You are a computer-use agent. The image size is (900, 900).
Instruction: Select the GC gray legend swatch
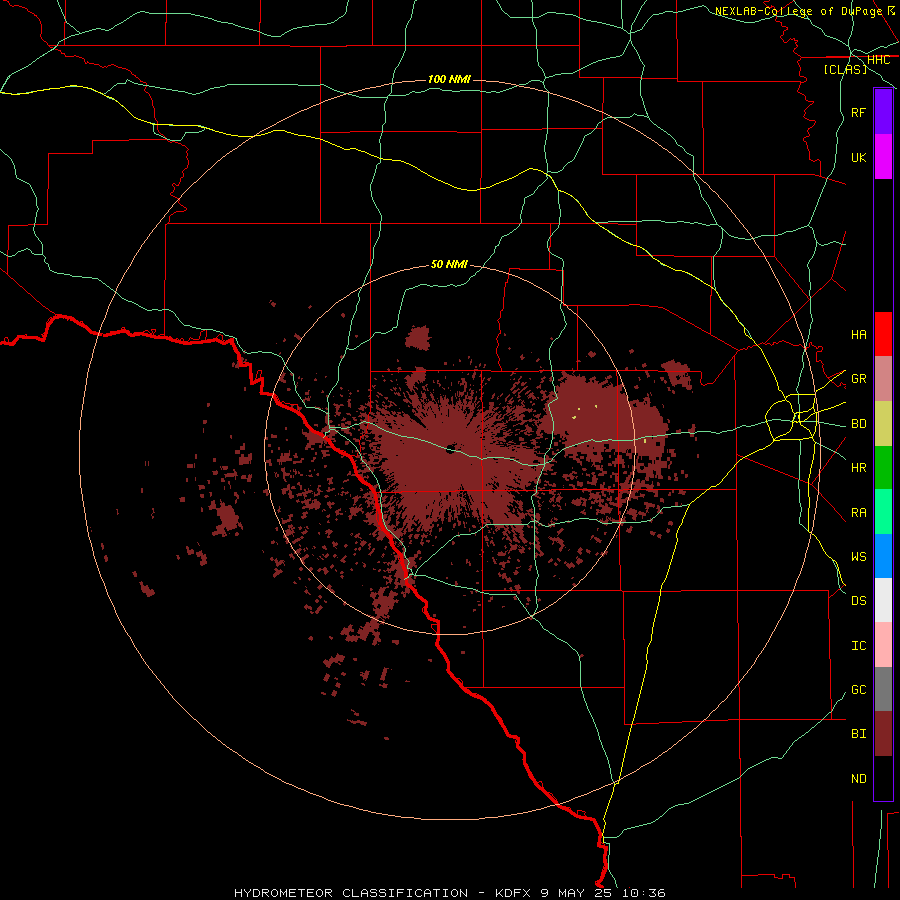[x=883, y=689]
